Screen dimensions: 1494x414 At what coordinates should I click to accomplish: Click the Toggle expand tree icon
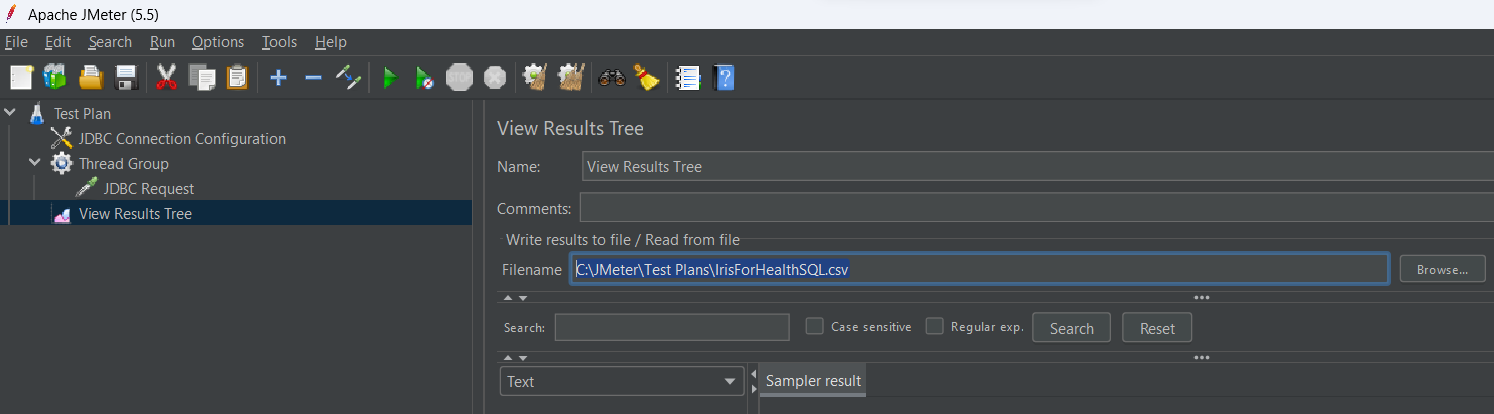click(x=348, y=78)
